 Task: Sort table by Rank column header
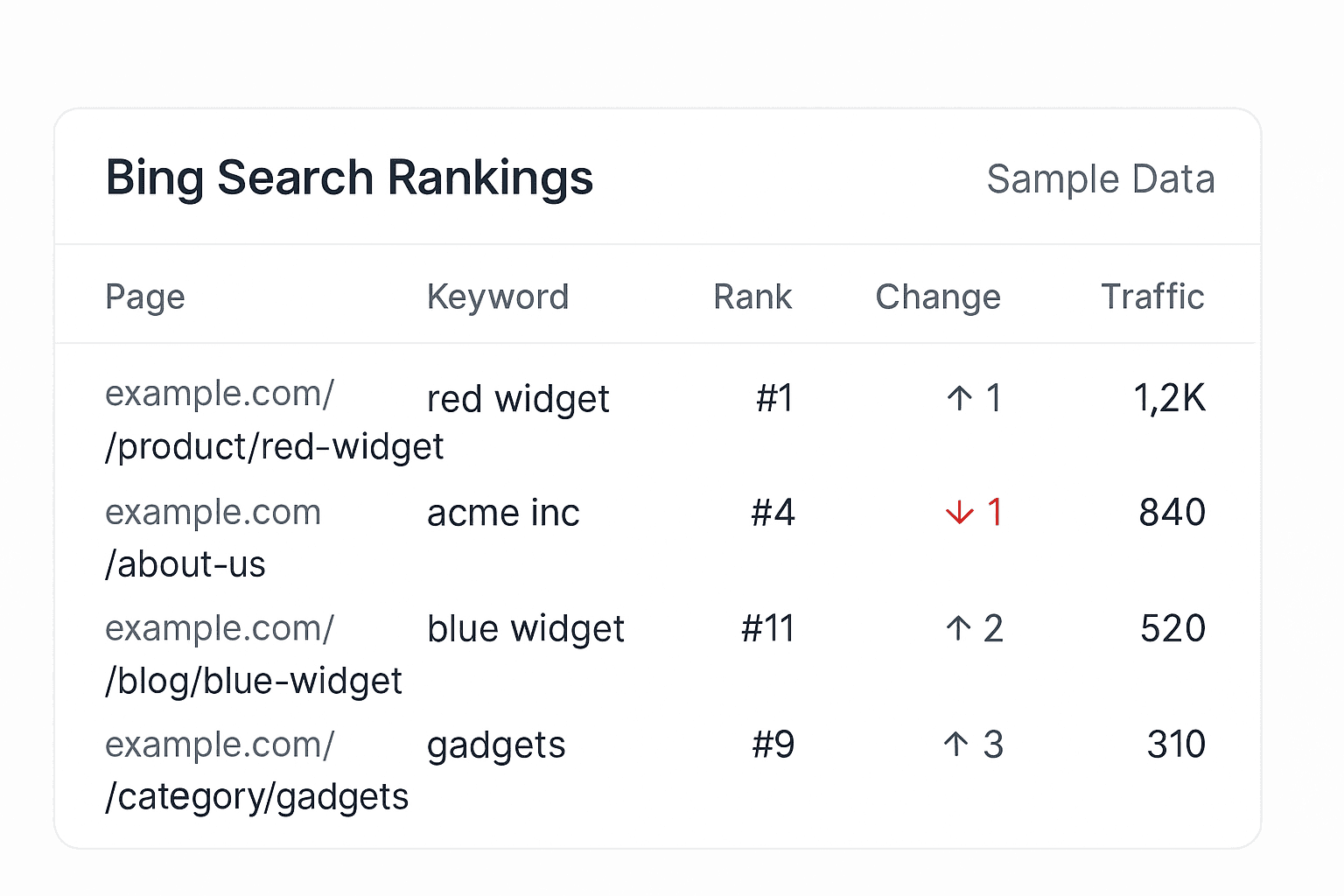coord(752,297)
